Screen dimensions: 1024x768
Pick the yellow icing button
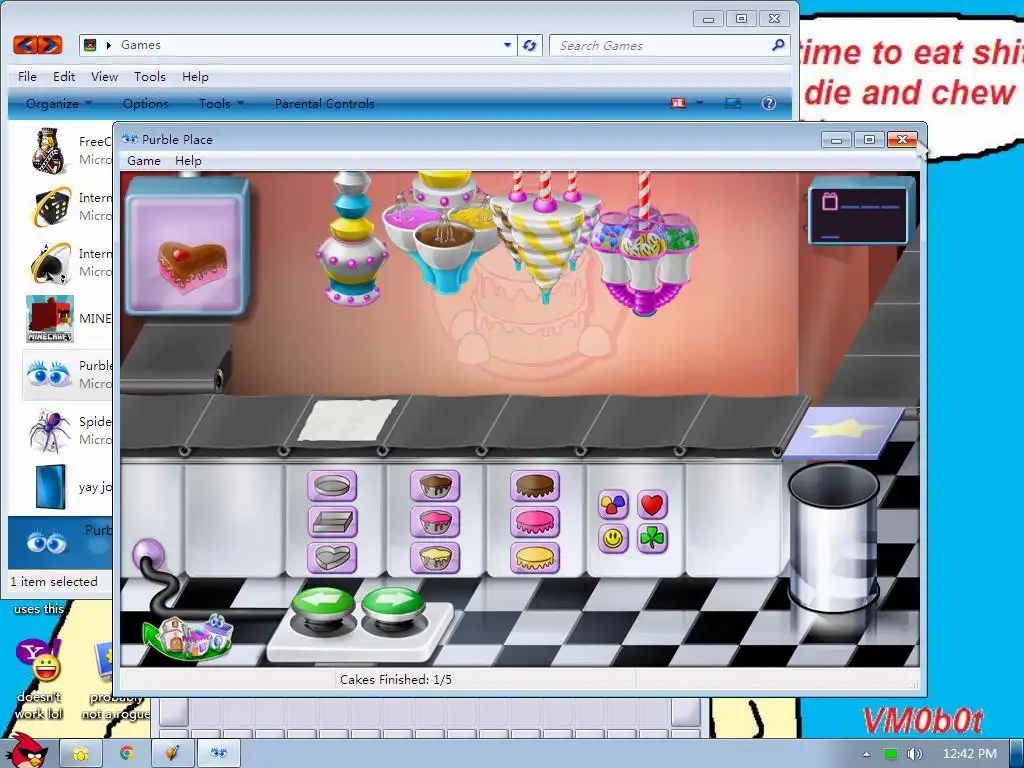click(x=535, y=558)
